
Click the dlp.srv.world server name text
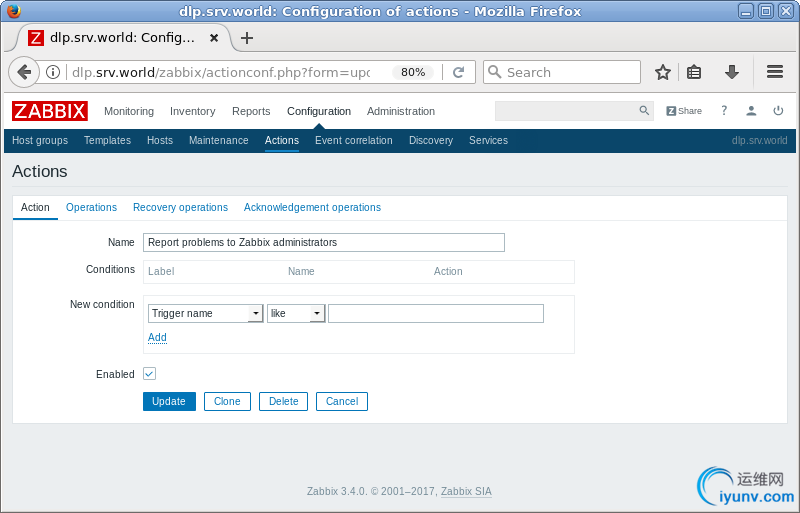pos(759,140)
